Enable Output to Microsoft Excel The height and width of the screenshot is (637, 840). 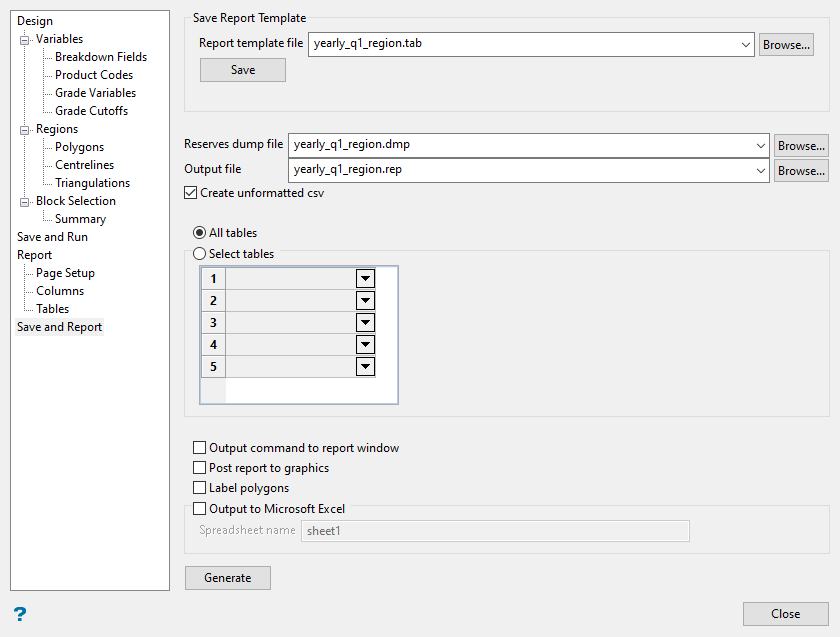click(x=201, y=509)
